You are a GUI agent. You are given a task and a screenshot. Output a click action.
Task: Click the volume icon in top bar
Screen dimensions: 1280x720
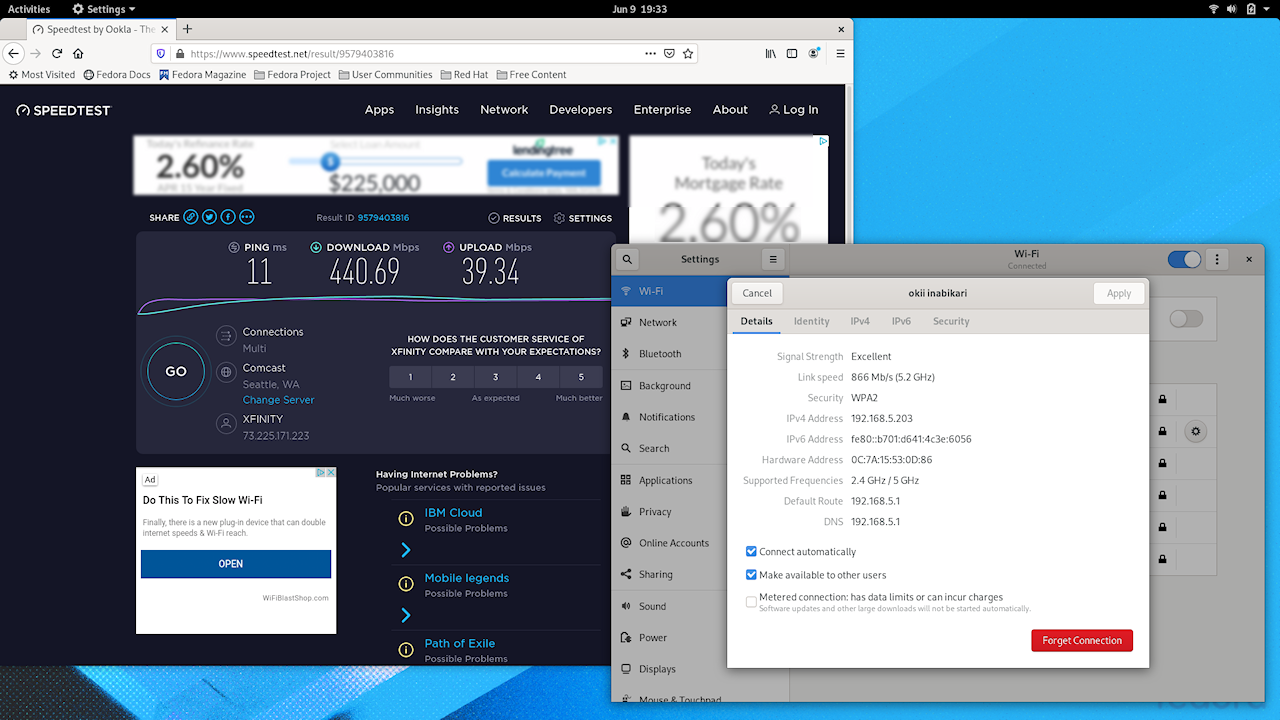pos(1232,9)
